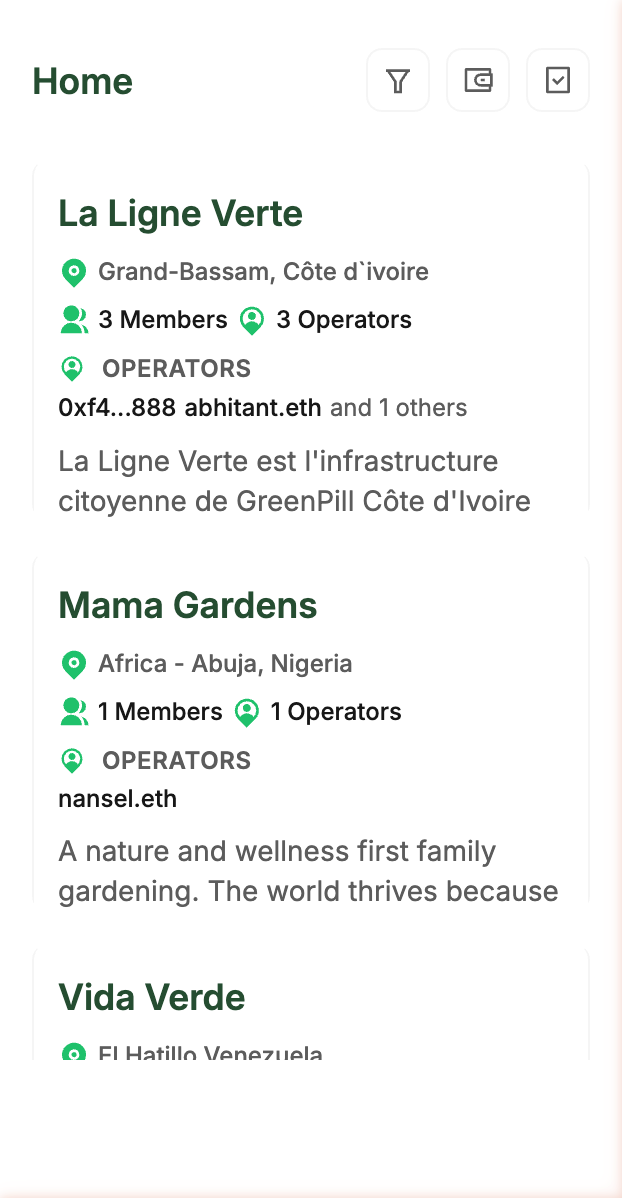
Task: Select operator address 0xf4...888
Action: (x=117, y=408)
